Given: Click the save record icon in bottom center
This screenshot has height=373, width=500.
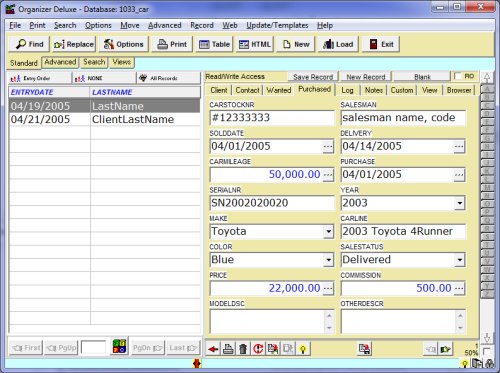Looking at the screenshot, I should pyautogui.click(x=365, y=349).
